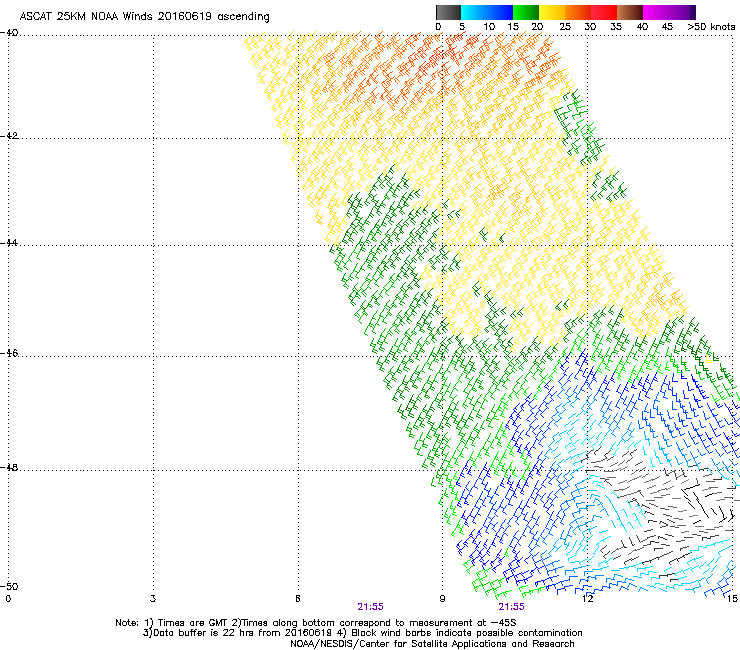The image size is (740, 650).
Task: Click the brown 35-40 knots legend swatch
Action: click(x=630, y=12)
